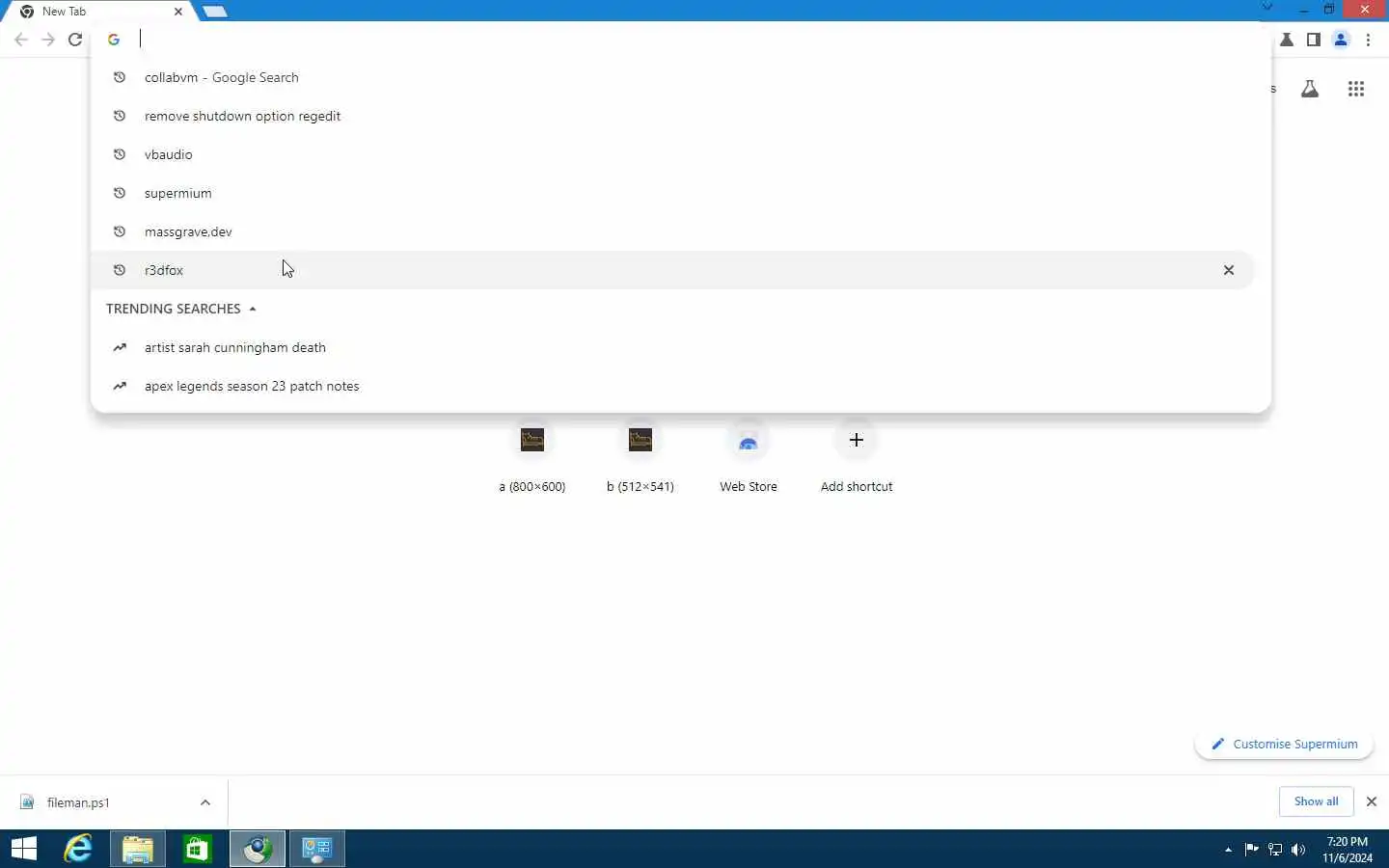Launch Internet Explorer from taskbar
The height and width of the screenshot is (868, 1389).
78,849
